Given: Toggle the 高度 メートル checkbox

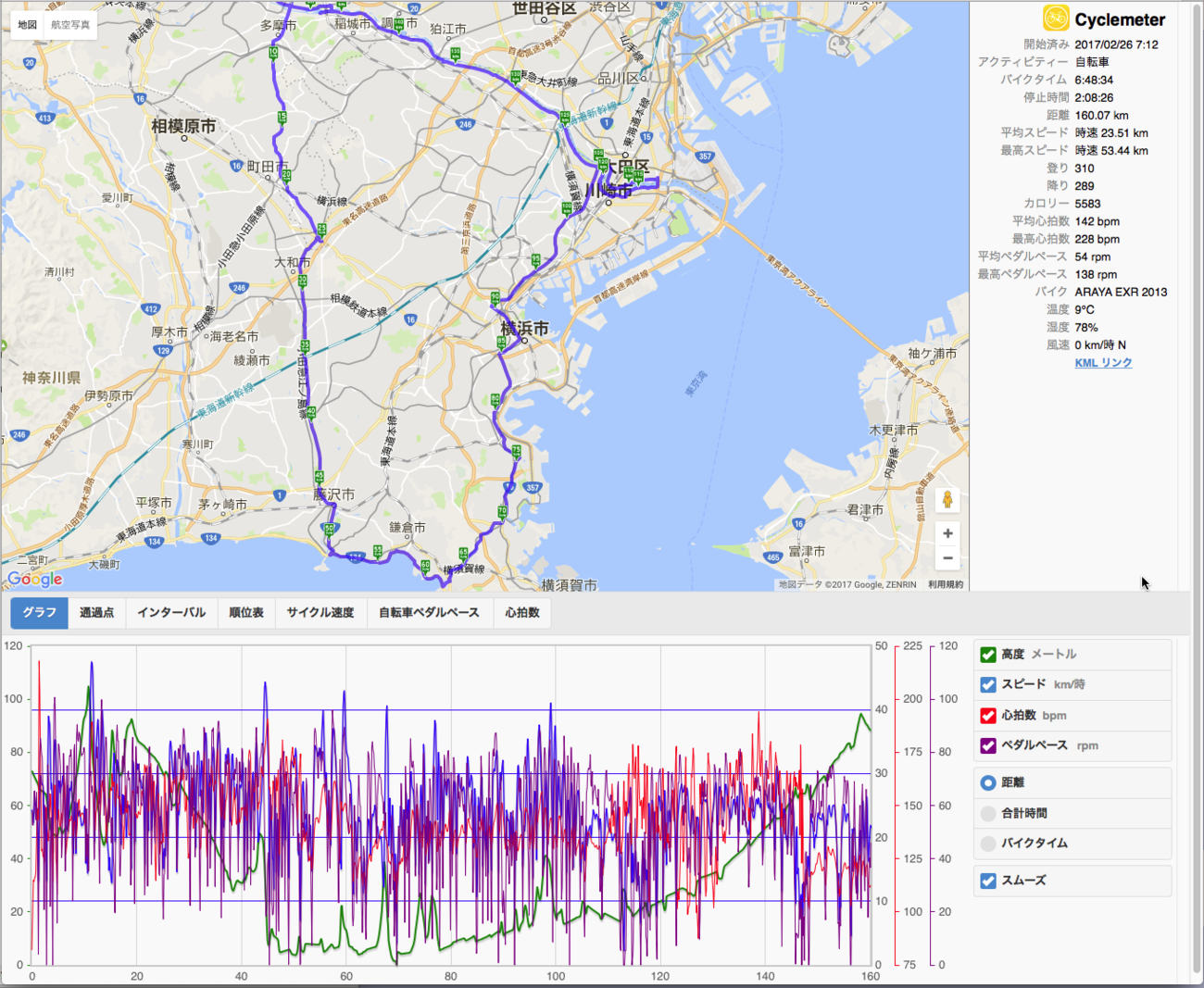Looking at the screenshot, I should coord(988,655).
